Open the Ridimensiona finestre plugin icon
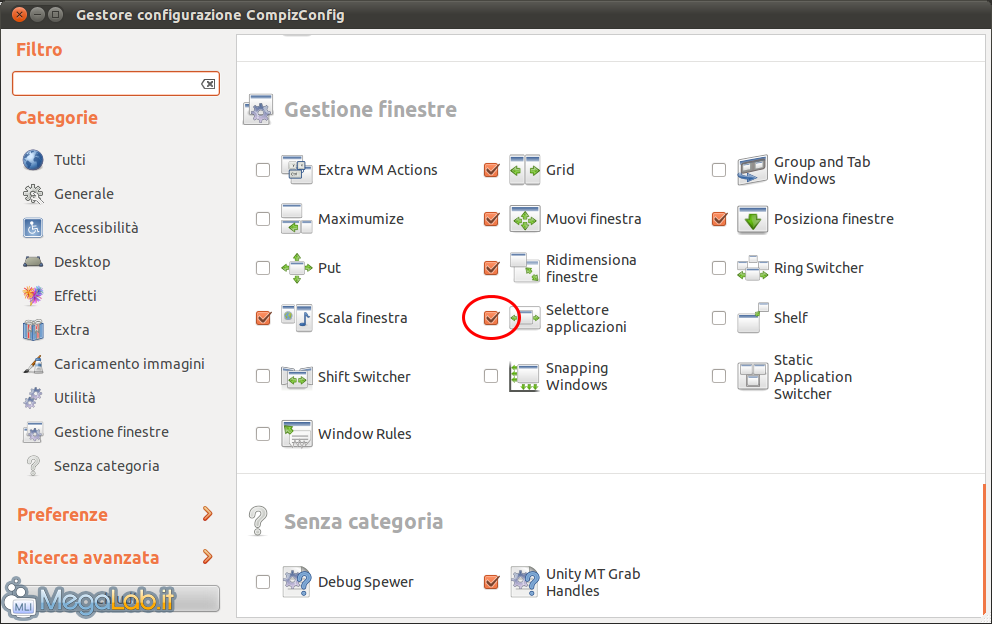The image size is (992, 624). 524,268
